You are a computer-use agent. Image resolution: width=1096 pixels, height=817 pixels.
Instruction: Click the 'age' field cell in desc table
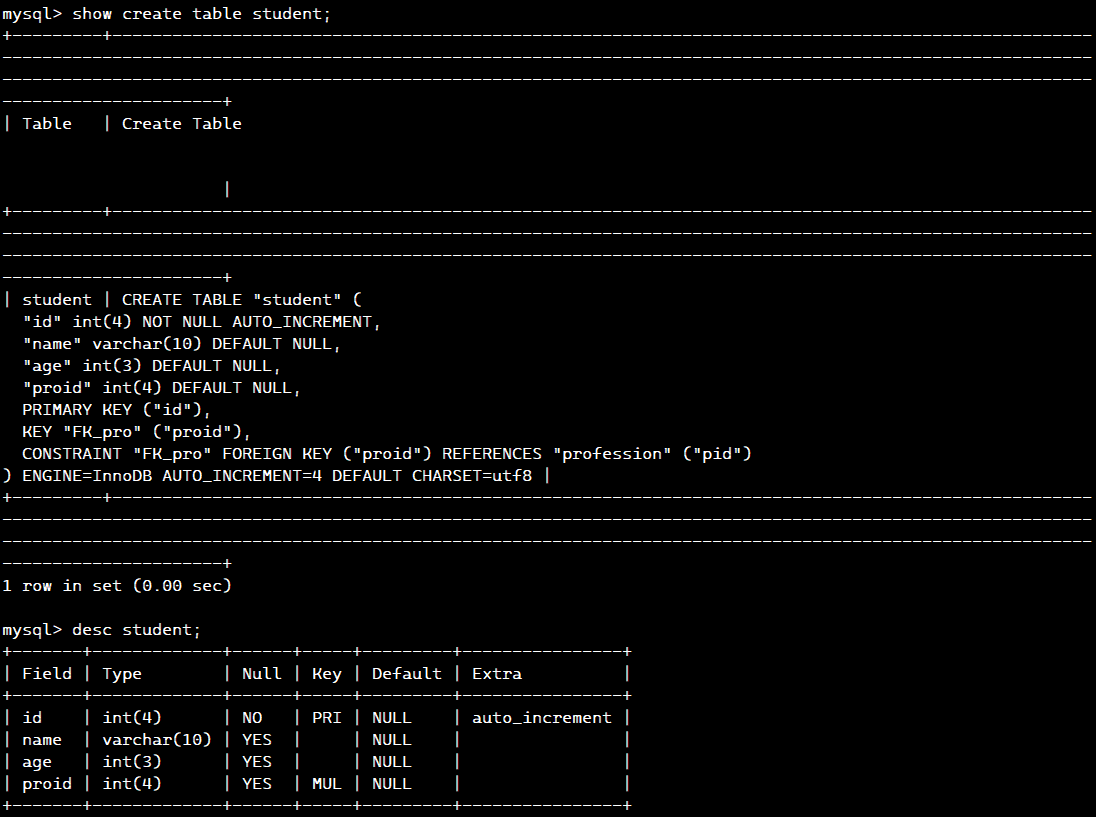tap(36, 762)
